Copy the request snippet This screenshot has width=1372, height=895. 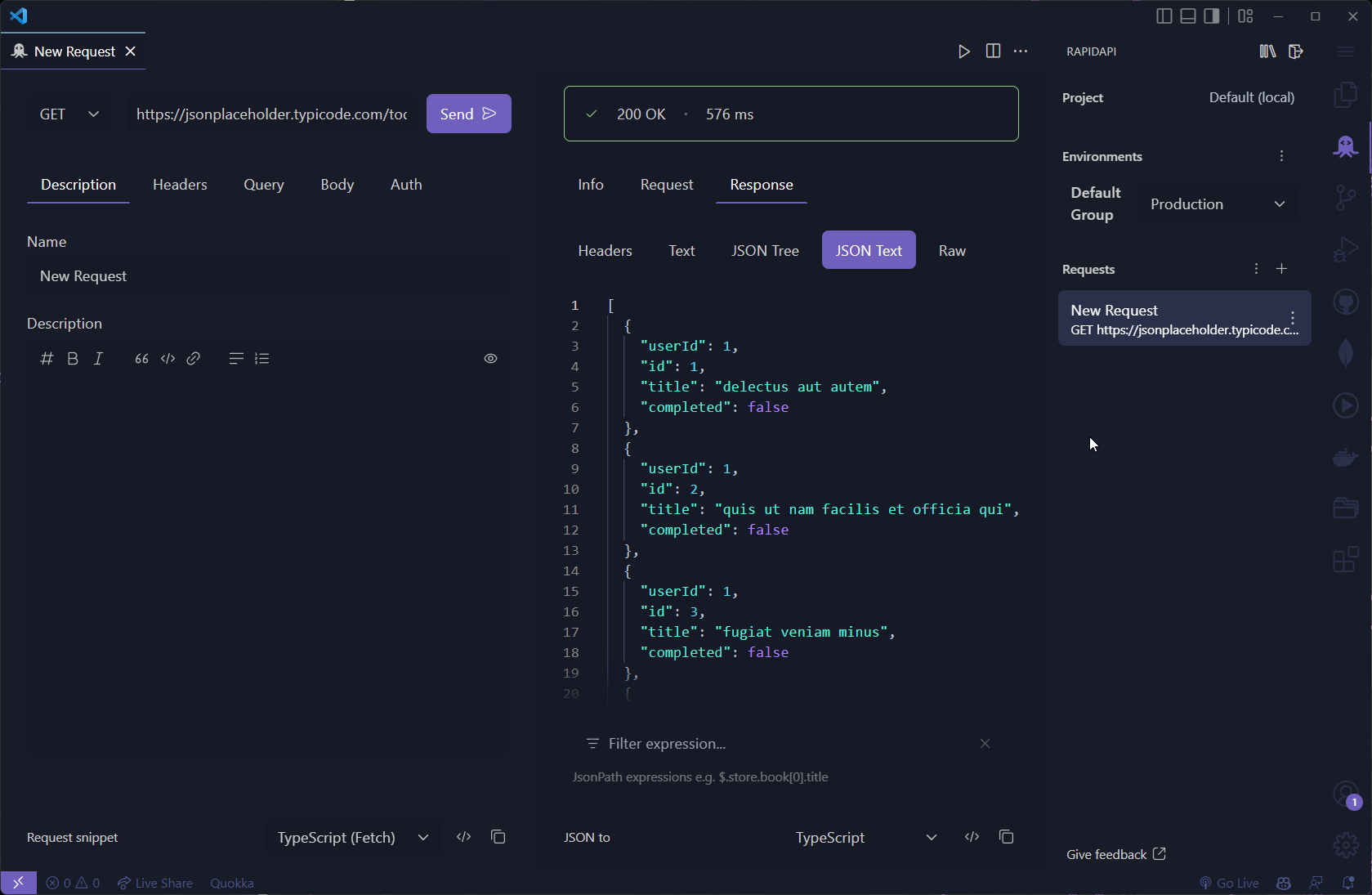[x=498, y=837]
